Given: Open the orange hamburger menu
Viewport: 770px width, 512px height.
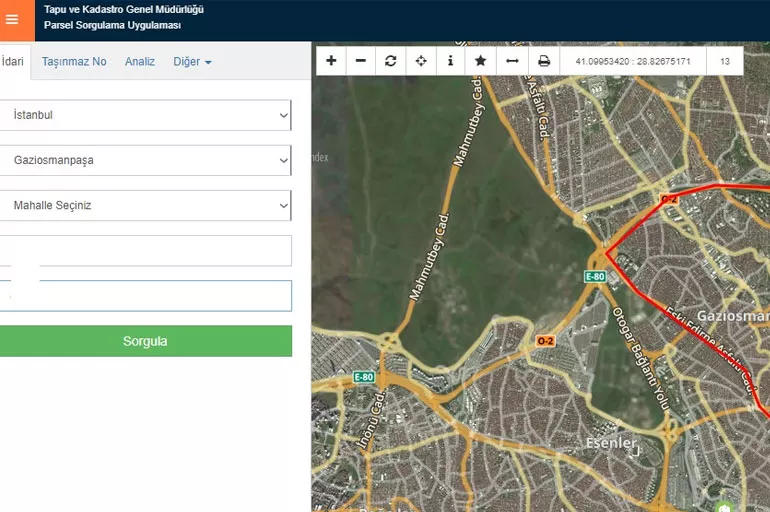Looking at the screenshot, I should pyautogui.click(x=12, y=20).
